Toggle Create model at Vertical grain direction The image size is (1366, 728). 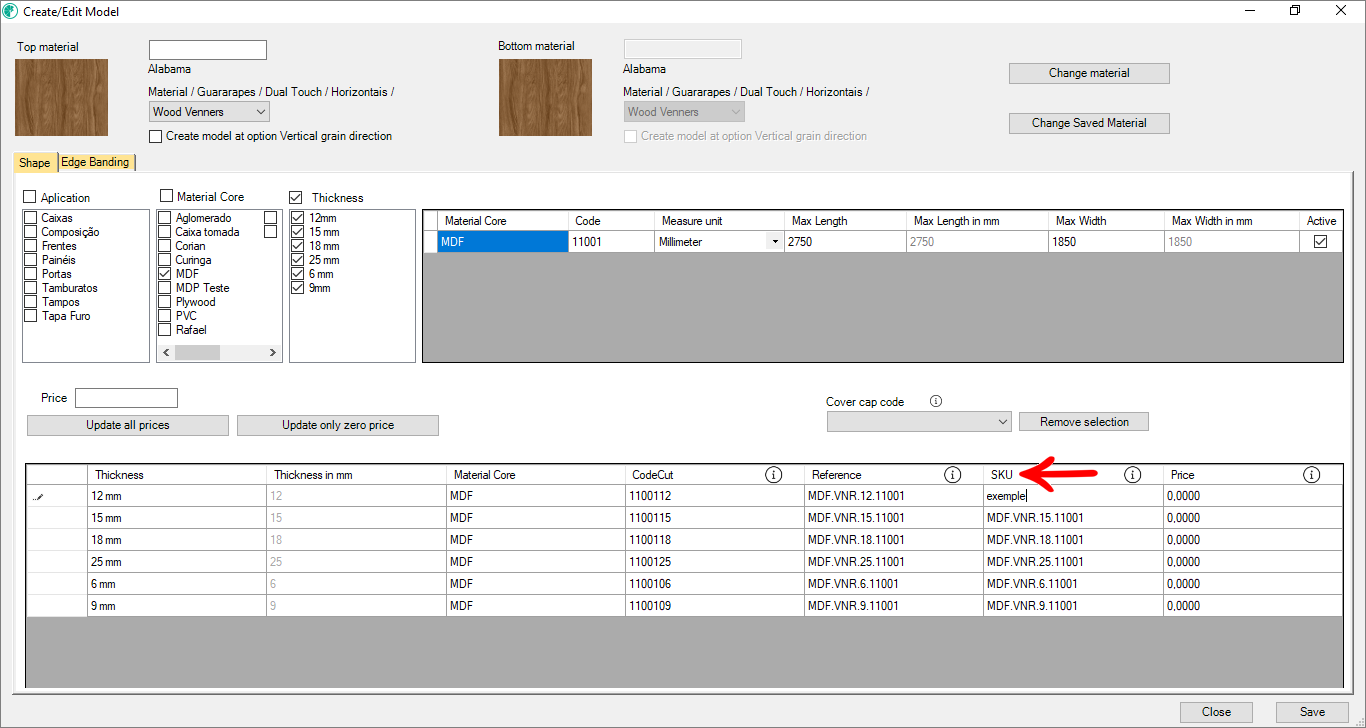(156, 136)
